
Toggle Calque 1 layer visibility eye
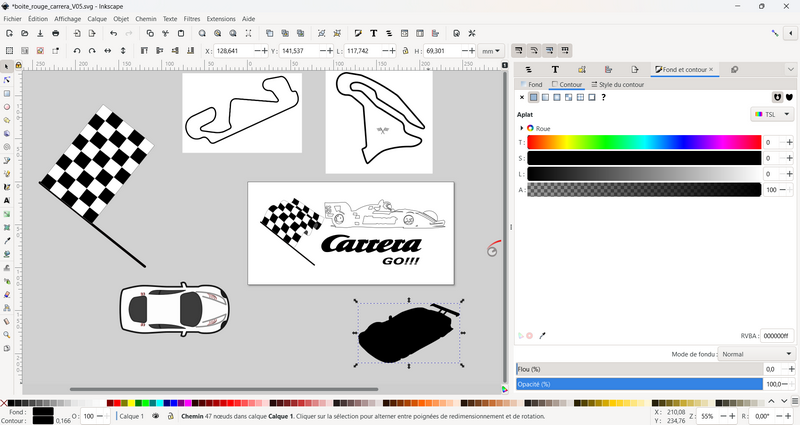[156, 416]
